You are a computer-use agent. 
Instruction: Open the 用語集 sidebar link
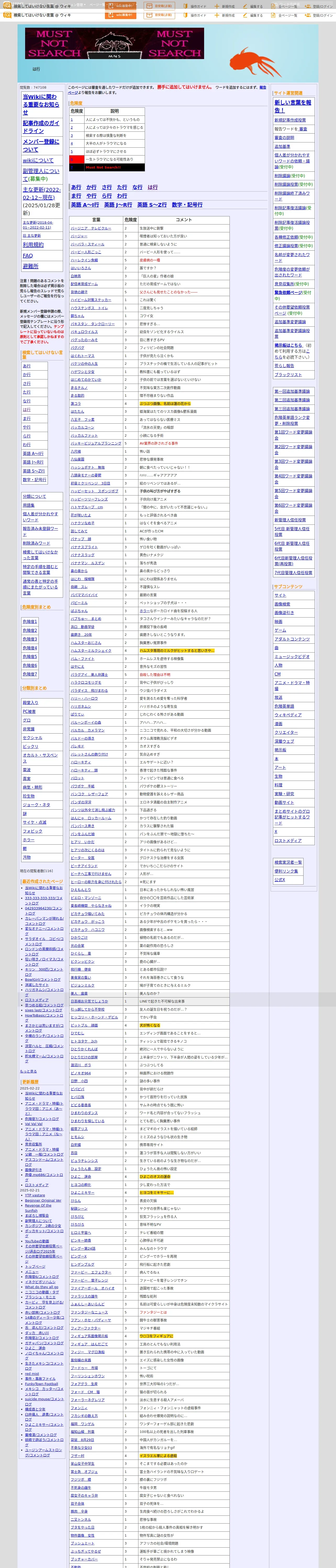(x=29, y=505)
